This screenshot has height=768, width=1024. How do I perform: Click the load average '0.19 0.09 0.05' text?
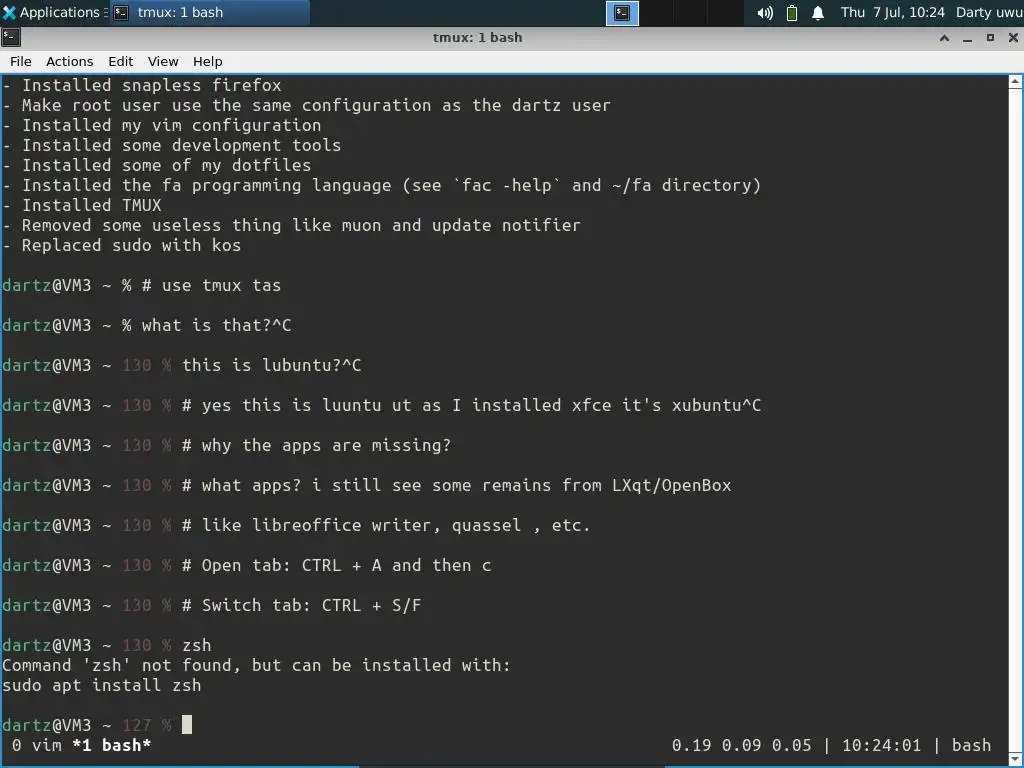point(741,745)
